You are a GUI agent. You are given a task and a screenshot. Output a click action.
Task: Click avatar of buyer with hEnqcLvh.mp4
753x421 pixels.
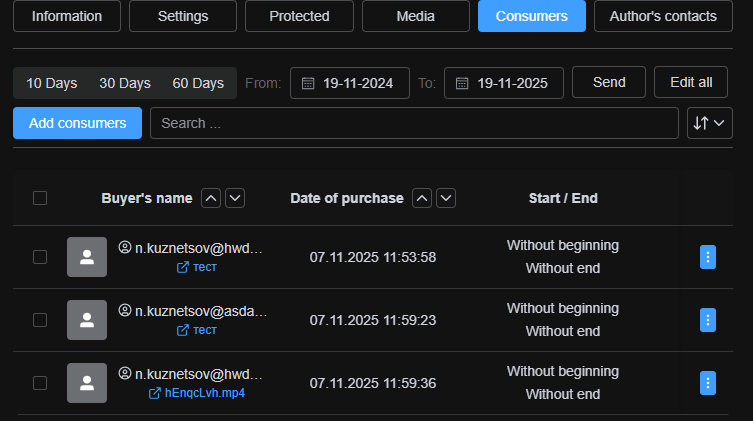87,383
